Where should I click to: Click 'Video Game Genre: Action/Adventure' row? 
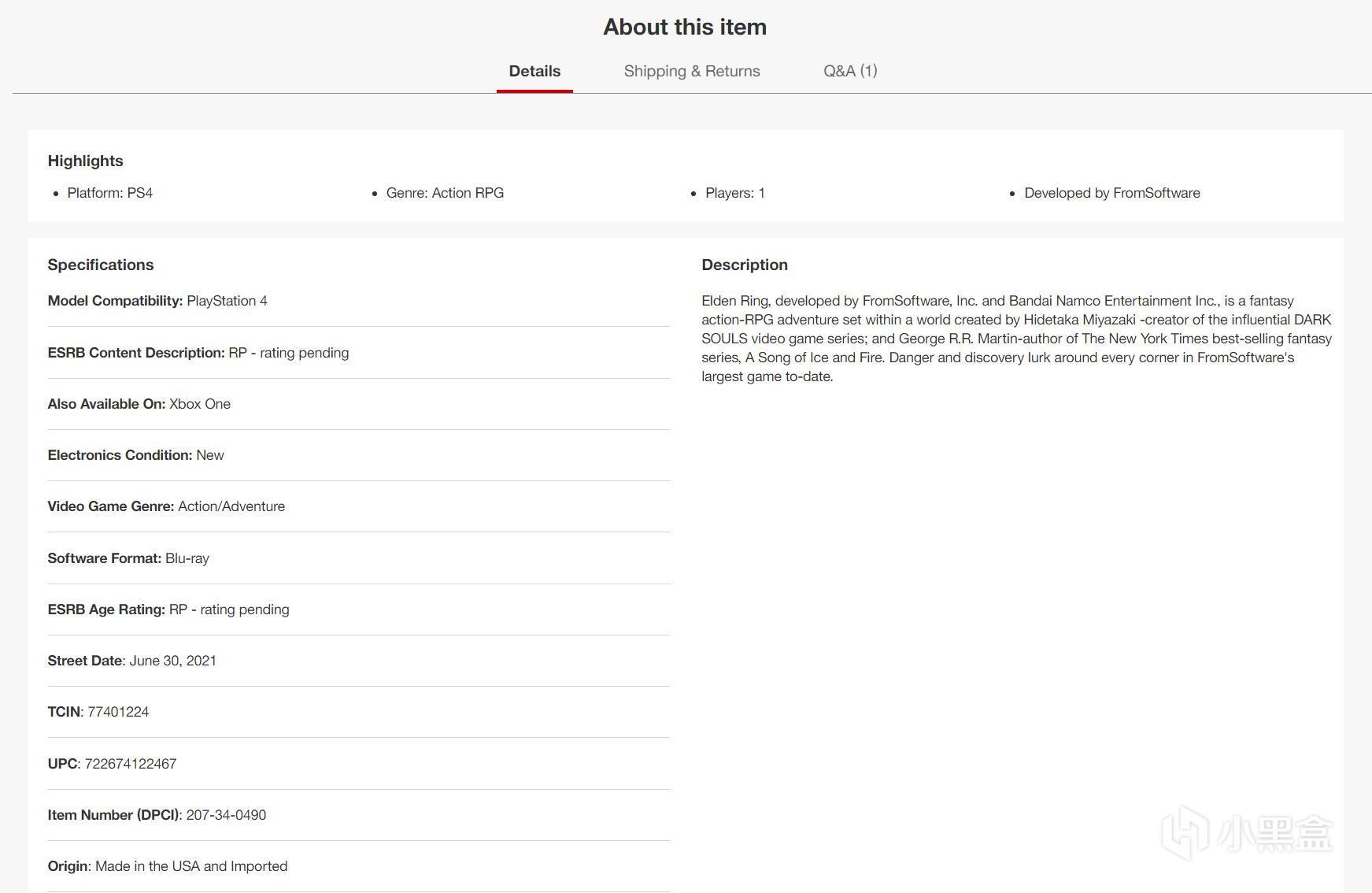(358, 506)
